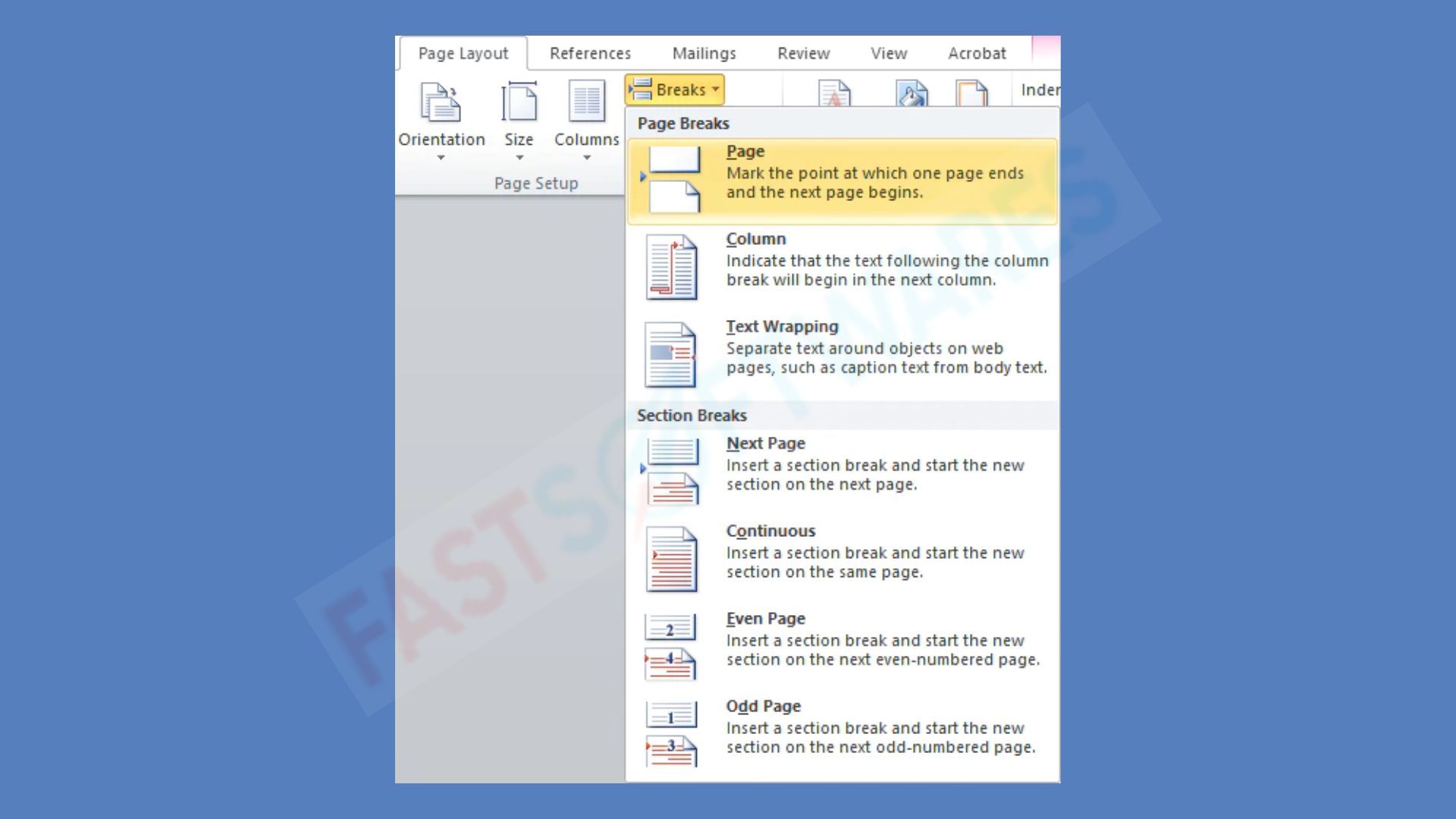1456x819 pixels.
Task: Click the Breaks icon in the ribbon
Action: 641,89
